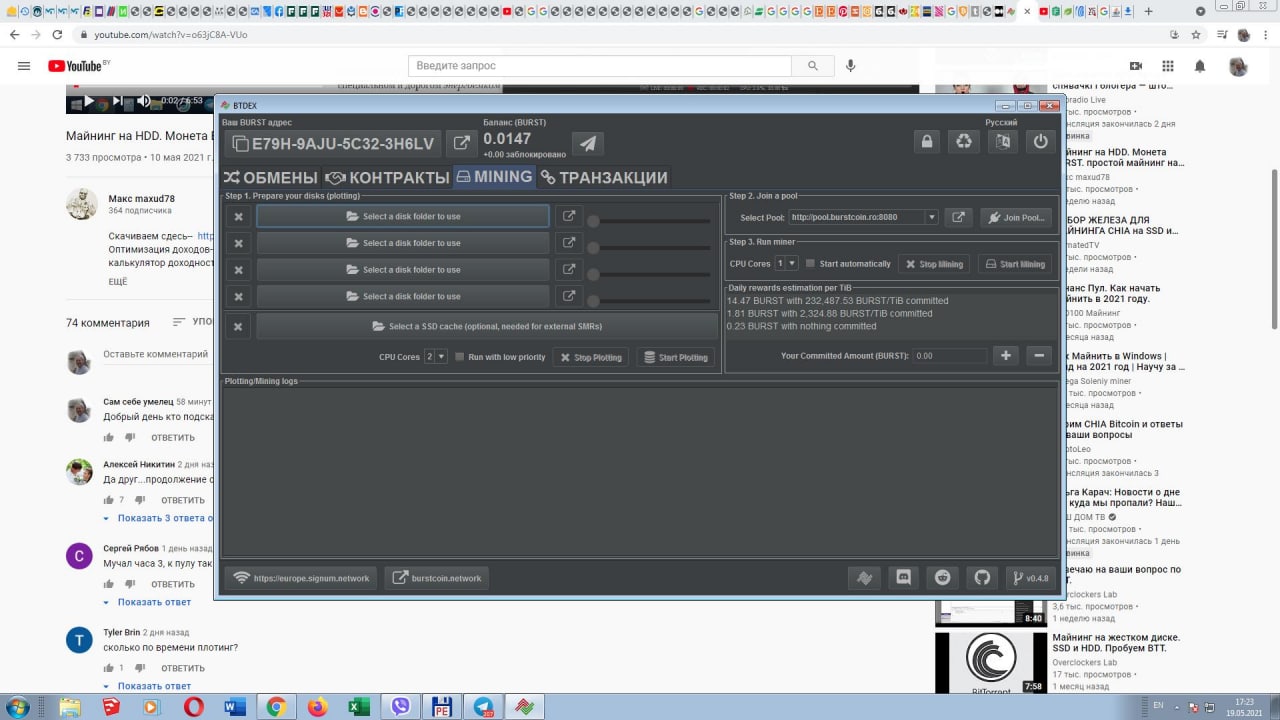Image resolution: width=1280 pixels, height=720 pixels.
Task: Switch to the КОНТРАКТЫ tab
Action: [x=387, y=177]
